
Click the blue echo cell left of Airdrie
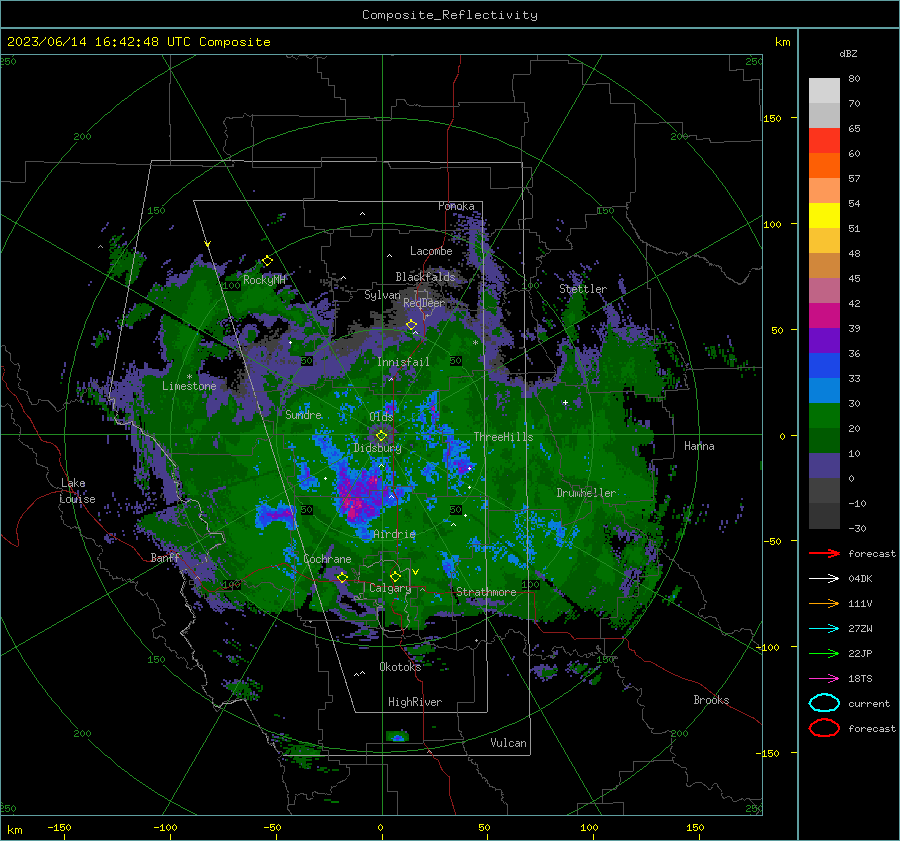[x=276, y=513]
